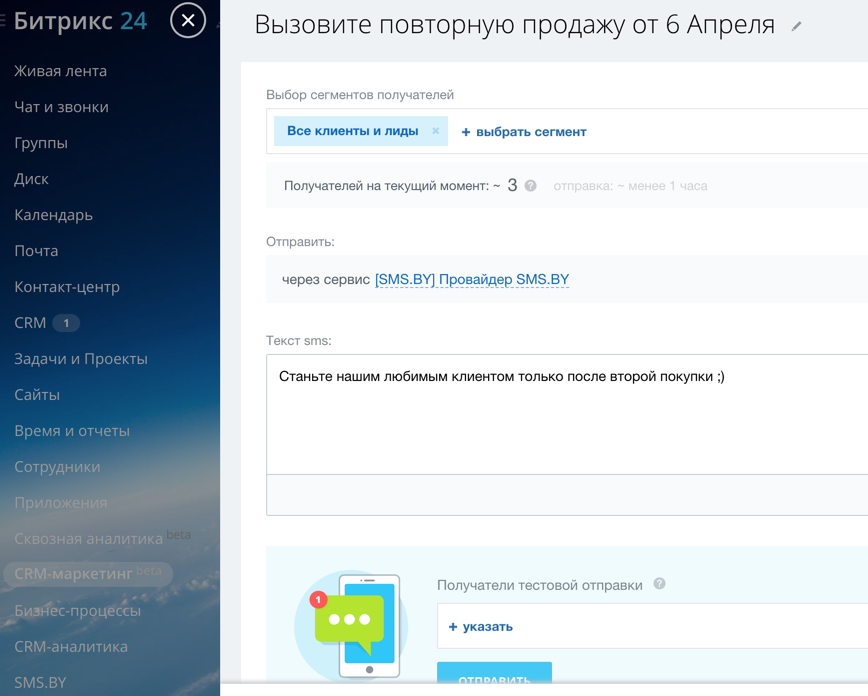Click help icon beside test recipients label
This screenshot has width=868, height=696.
point(659,584)
